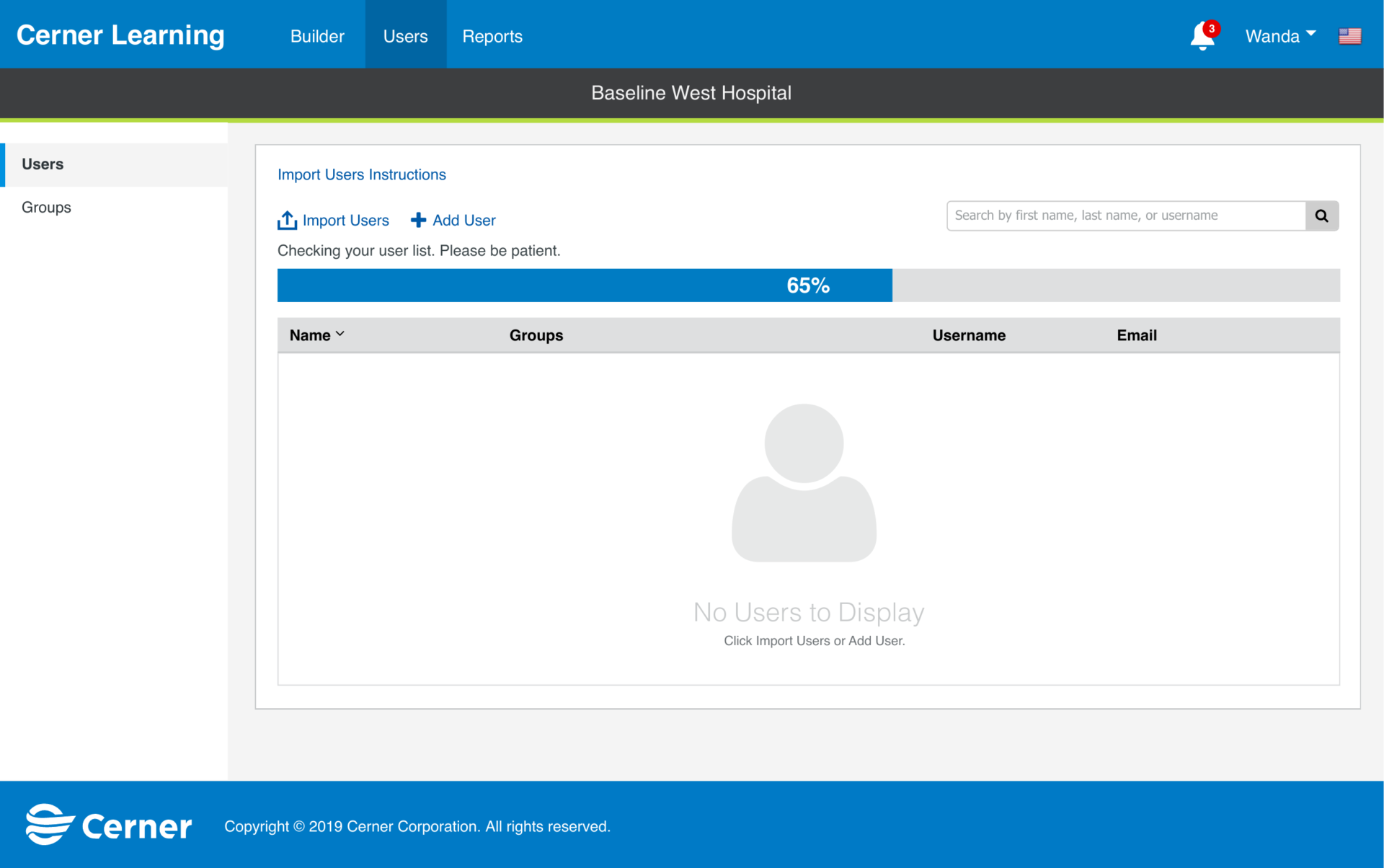Click the footer copyright text
The height and width of the screenshot is (868, 1384).
click(x=417, y=826)
